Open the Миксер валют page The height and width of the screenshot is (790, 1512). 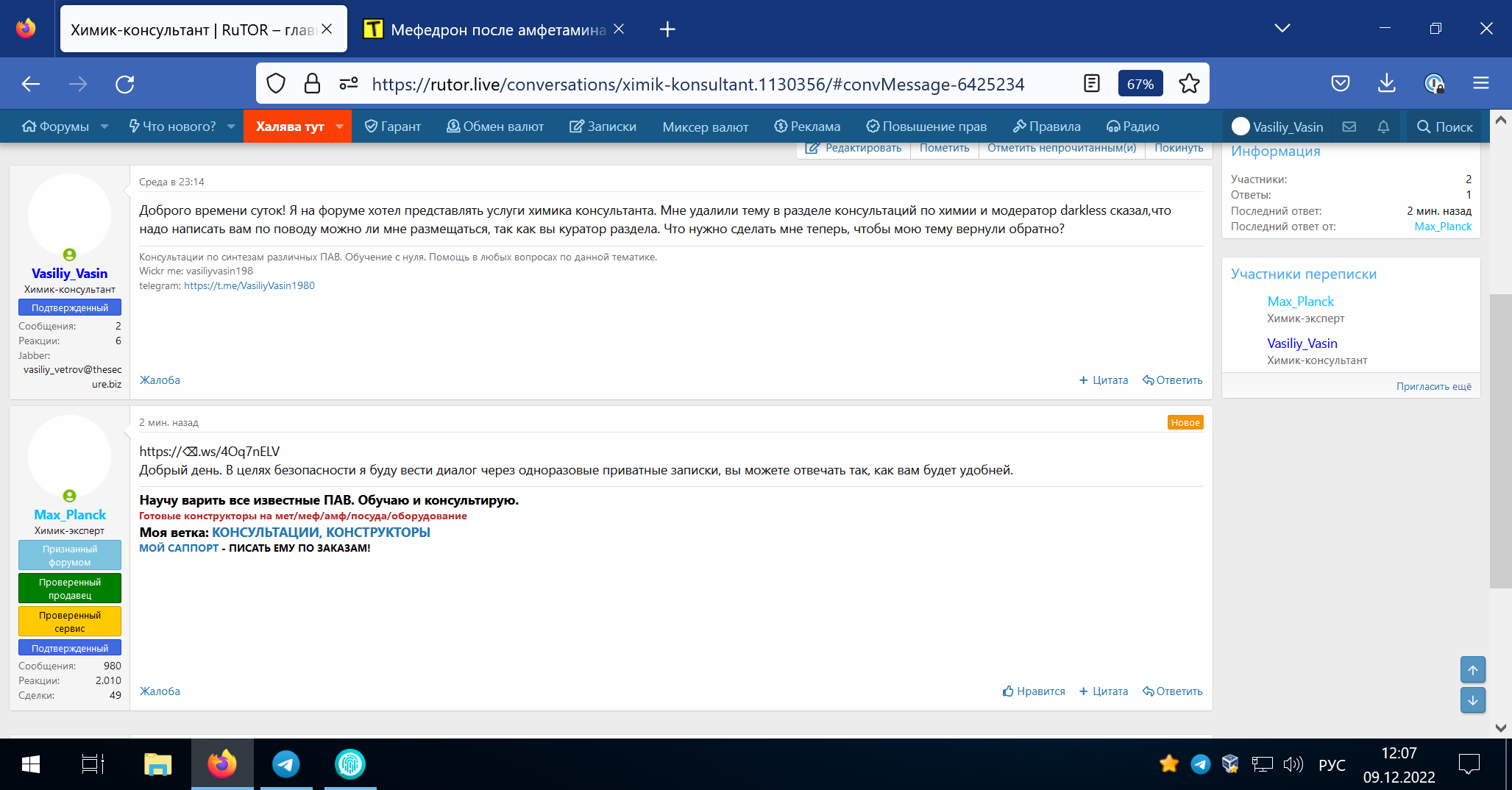(x=705, y=127)
